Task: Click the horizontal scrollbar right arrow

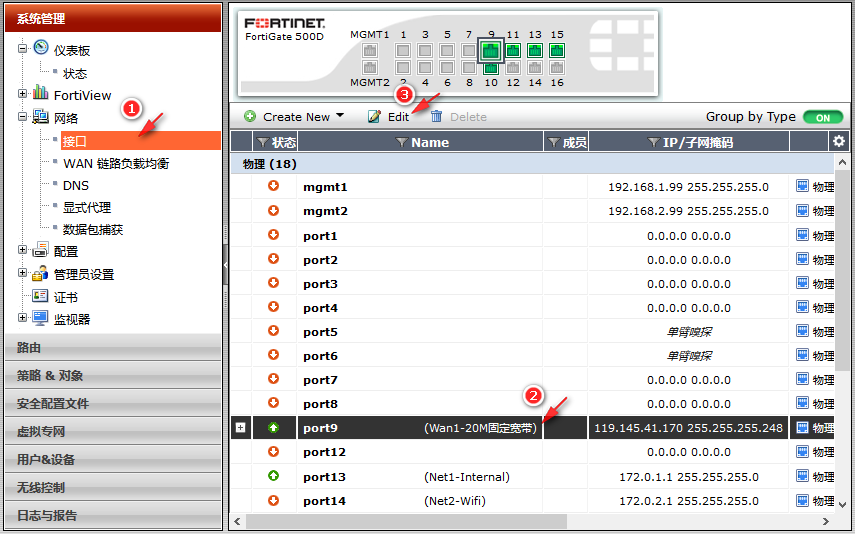Action: (826, 521)
